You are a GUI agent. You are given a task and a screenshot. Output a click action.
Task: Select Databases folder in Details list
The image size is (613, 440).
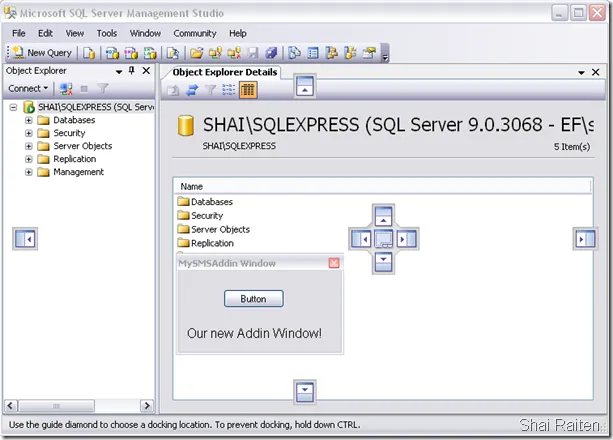point(205,202)
